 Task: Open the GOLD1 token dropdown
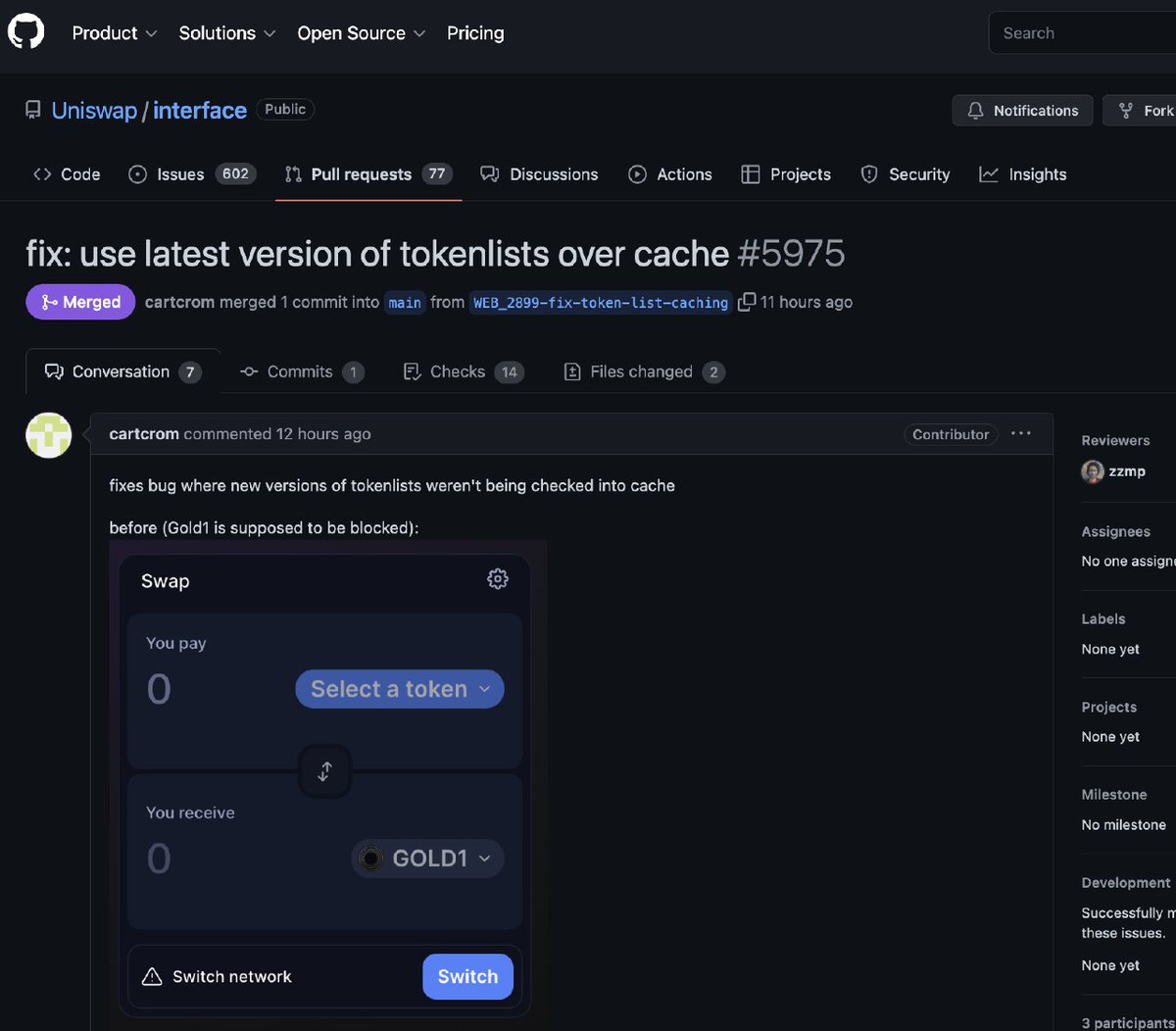click(x=428, y=859)
